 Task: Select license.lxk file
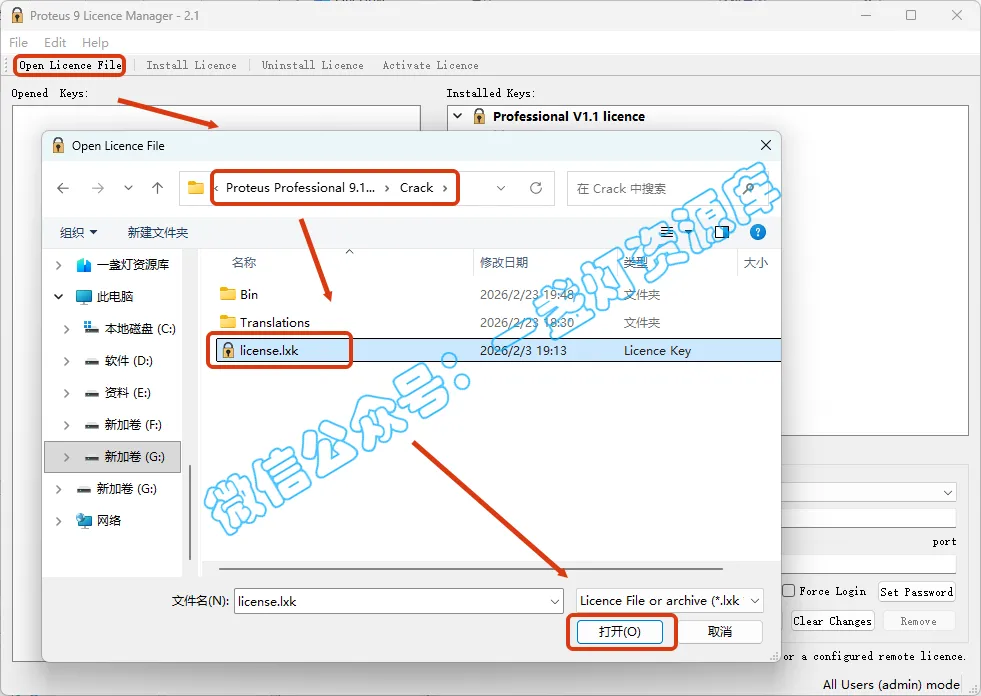(268, 351)
